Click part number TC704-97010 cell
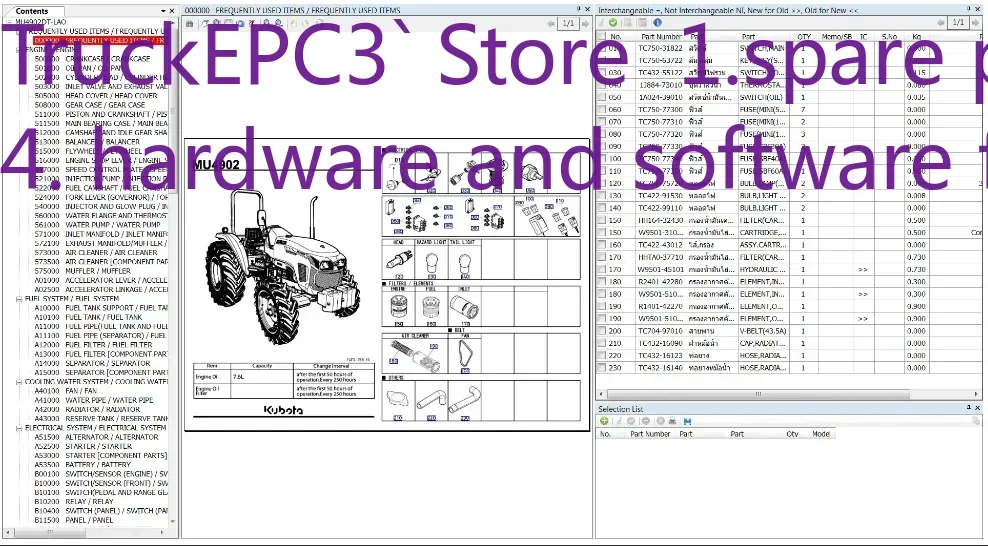 tap(660, 331)
